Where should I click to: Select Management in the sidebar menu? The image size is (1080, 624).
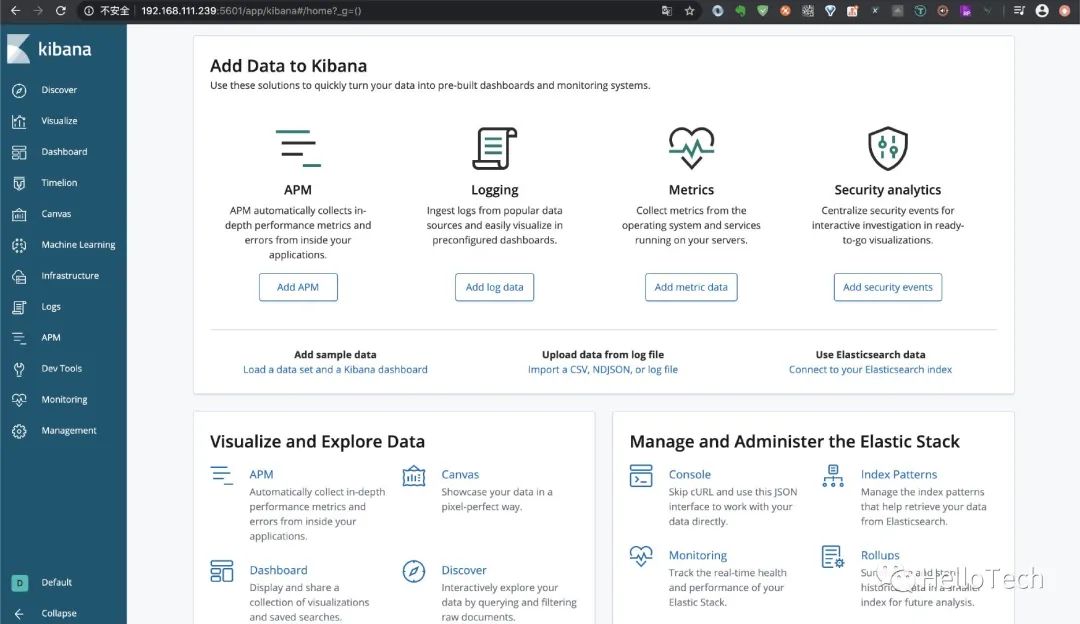click(69, 431)
